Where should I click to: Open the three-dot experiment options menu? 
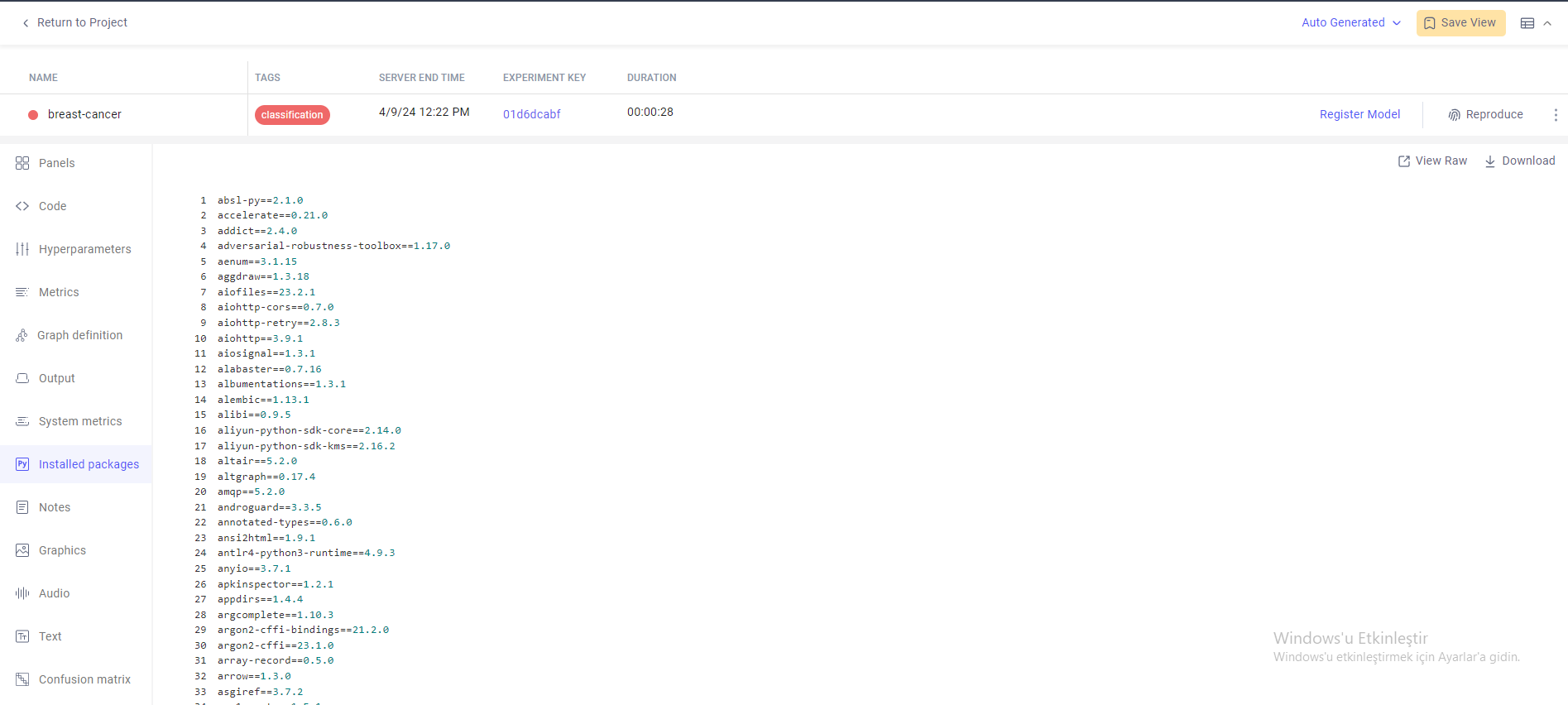[1556, 115]
